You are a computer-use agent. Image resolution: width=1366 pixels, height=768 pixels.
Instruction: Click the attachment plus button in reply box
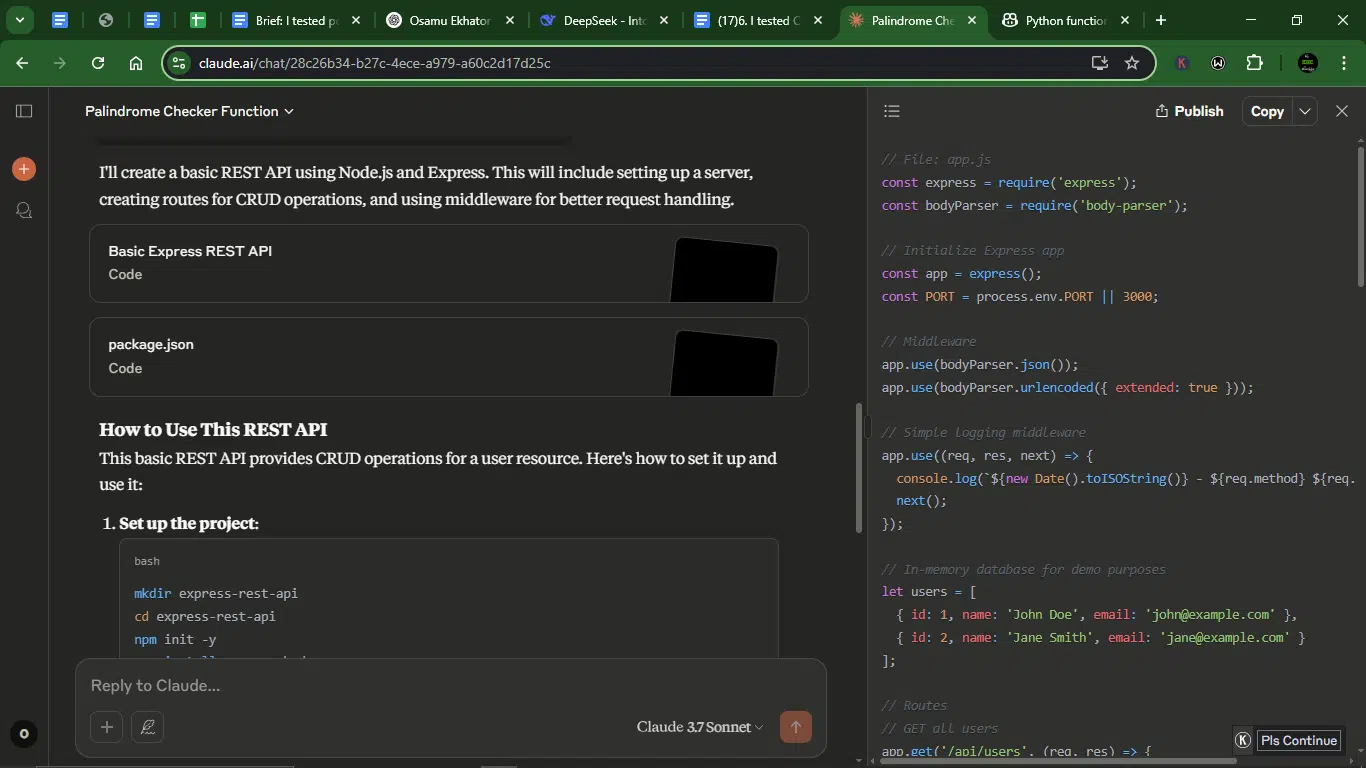pos(107,727)
